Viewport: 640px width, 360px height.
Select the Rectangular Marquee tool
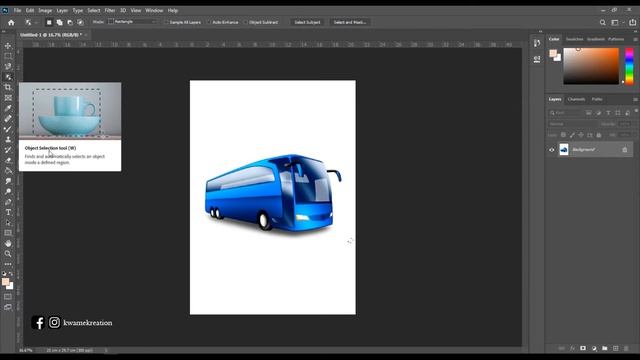click(x=8, y=56)
